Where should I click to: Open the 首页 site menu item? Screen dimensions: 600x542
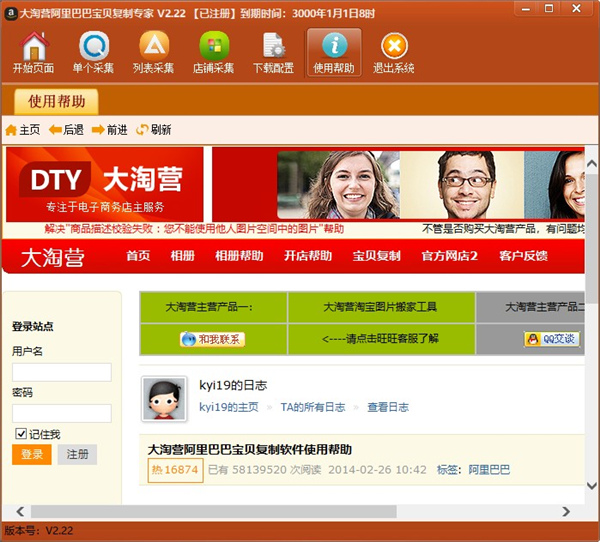point(138,256)
